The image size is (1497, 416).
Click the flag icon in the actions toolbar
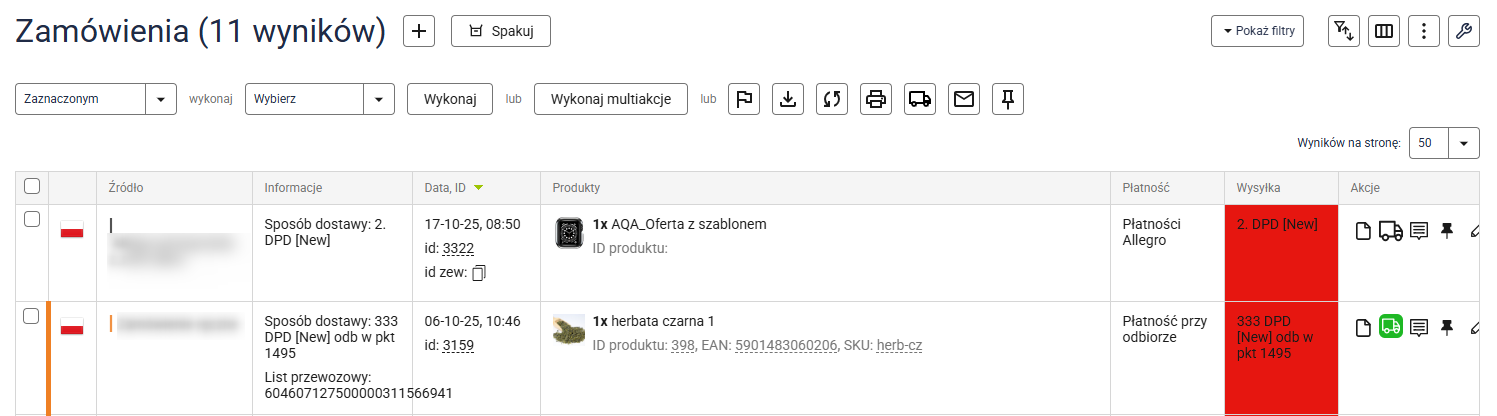[x=744, y=99]
